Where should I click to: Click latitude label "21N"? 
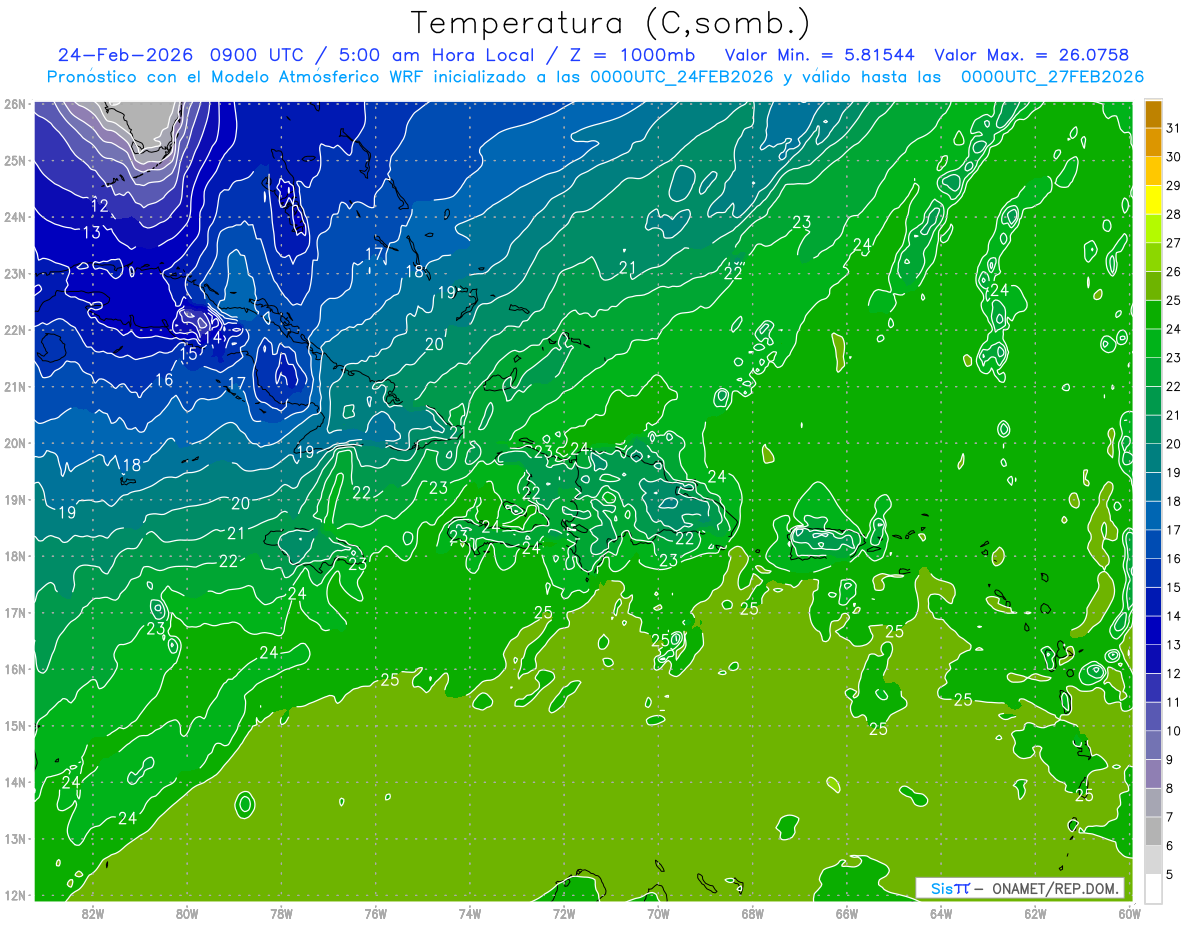14,386
